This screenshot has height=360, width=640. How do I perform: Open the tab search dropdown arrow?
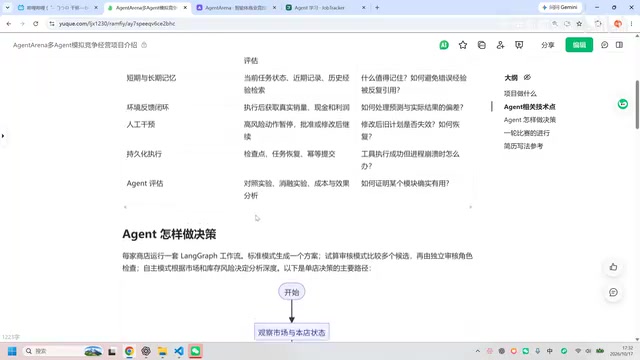7,7
